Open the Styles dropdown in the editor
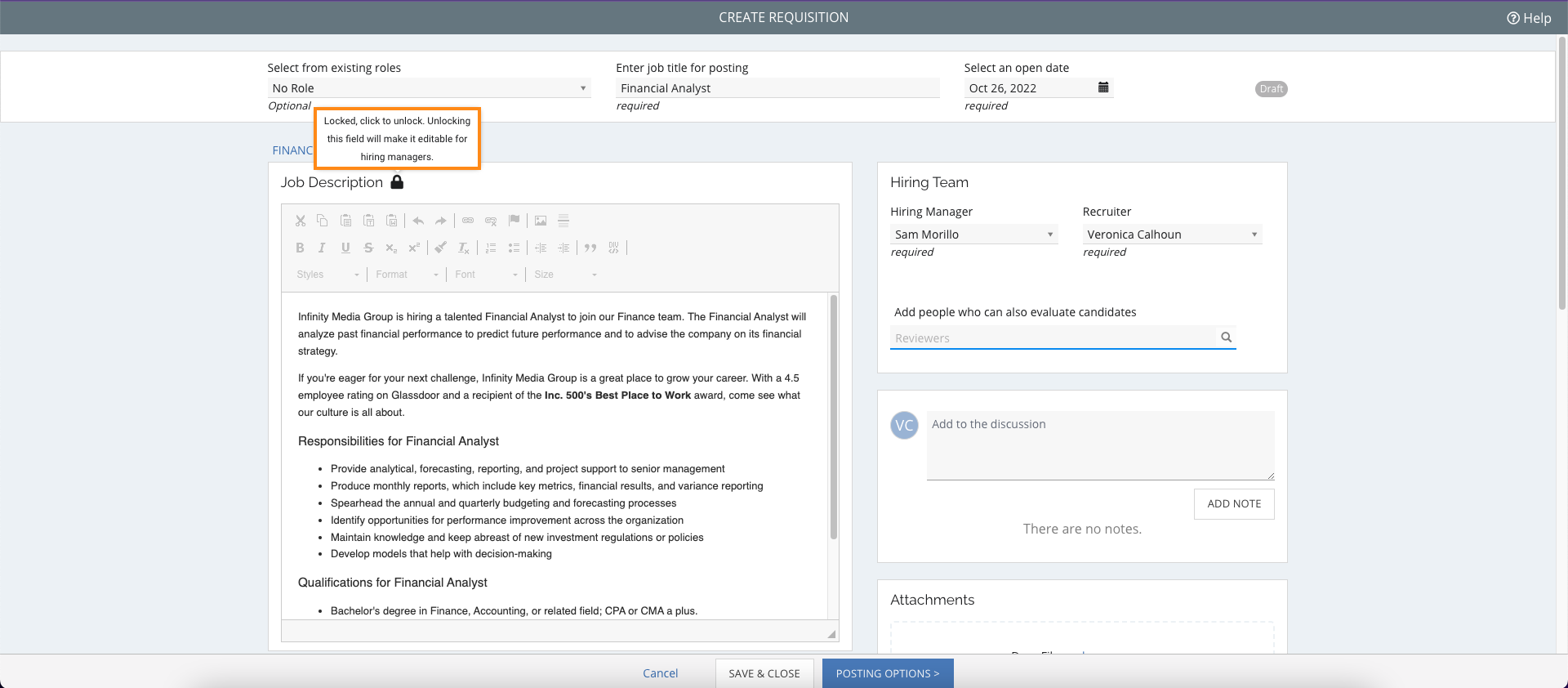Screen dimensions: 1568x688 coord(327,275)
